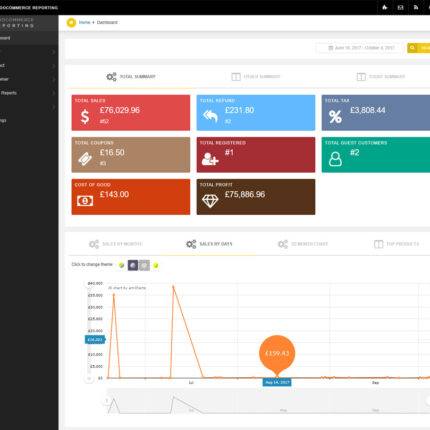The height and width of the screenshot is (430, 430).
Task: Open the Reports item in sidebar
Action: (x=29, y=93)
